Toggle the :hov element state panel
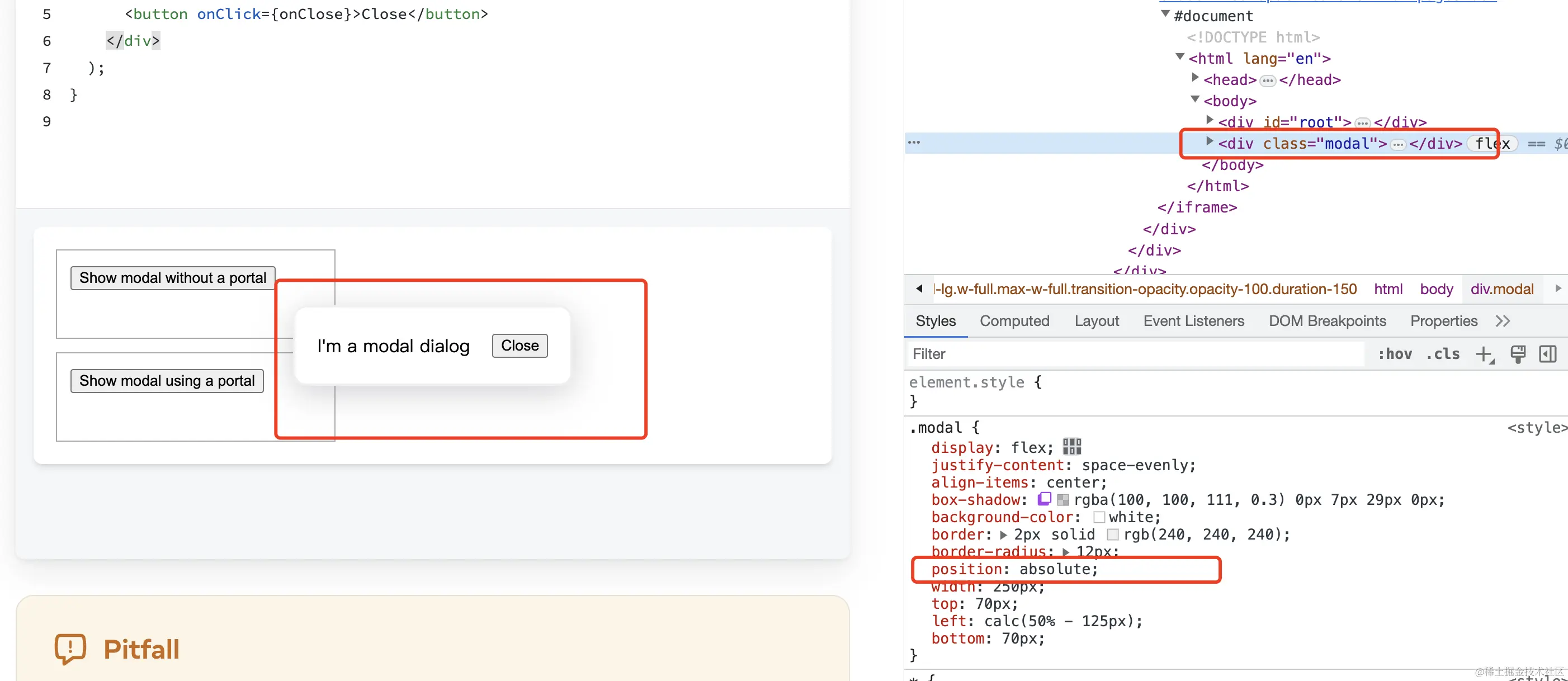Viewport: 1568px width, 681px height. (x=1395, y=353)
